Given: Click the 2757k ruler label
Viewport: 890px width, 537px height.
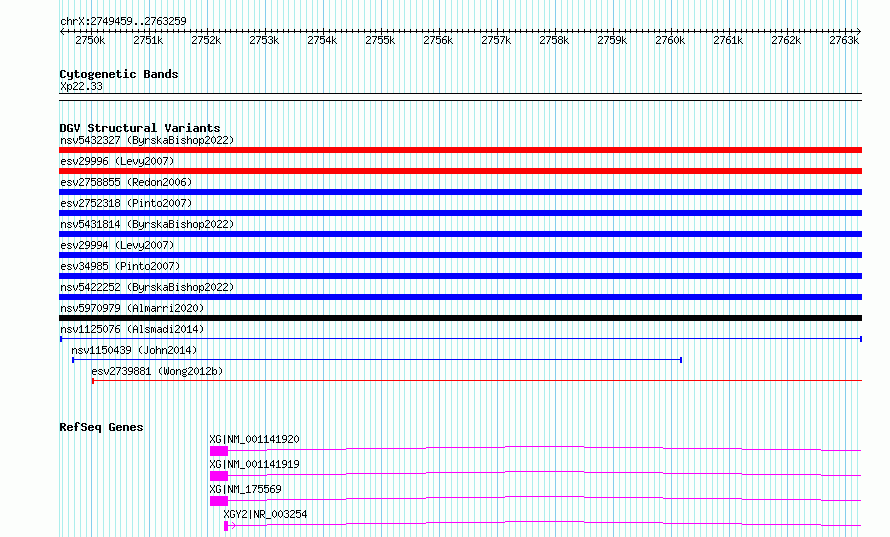Looking at the screenshot, I should tap(496, 40).
